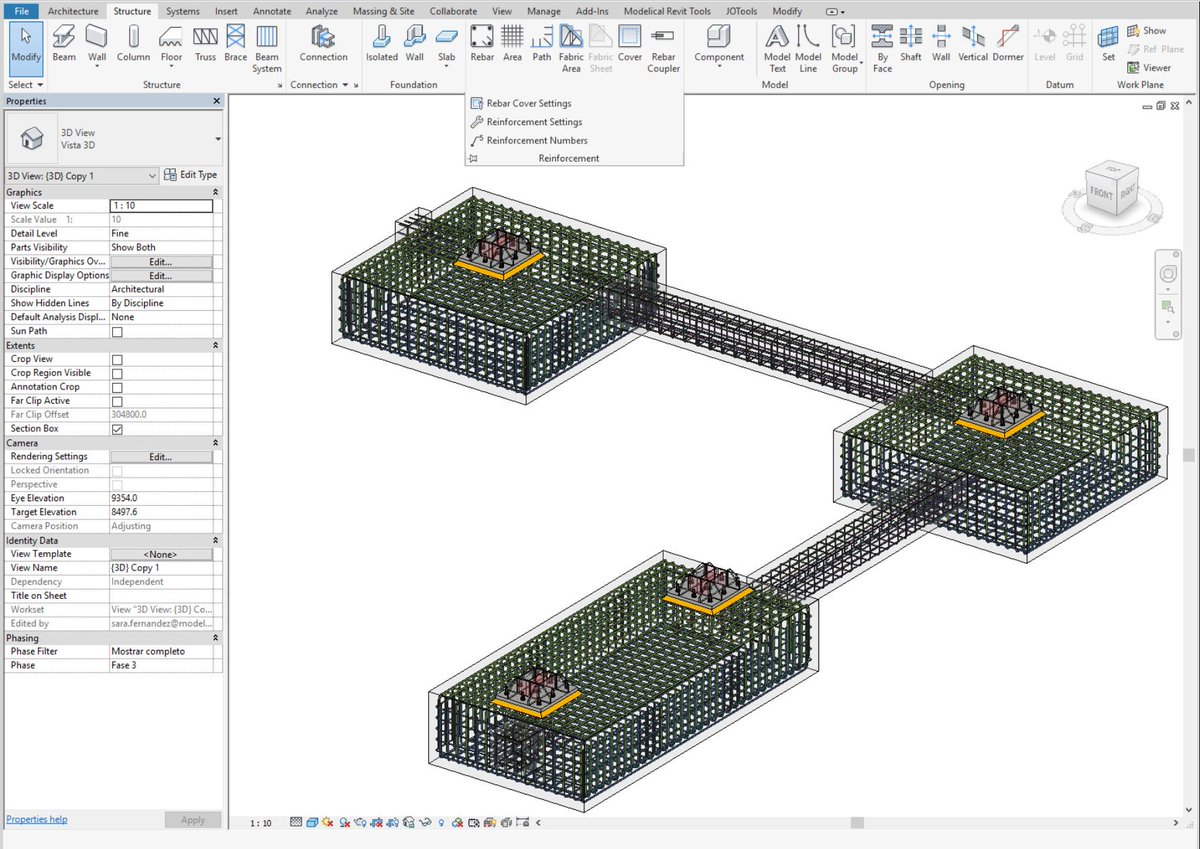
Task: Check Crop Region Visible
Action: [117, 373]
